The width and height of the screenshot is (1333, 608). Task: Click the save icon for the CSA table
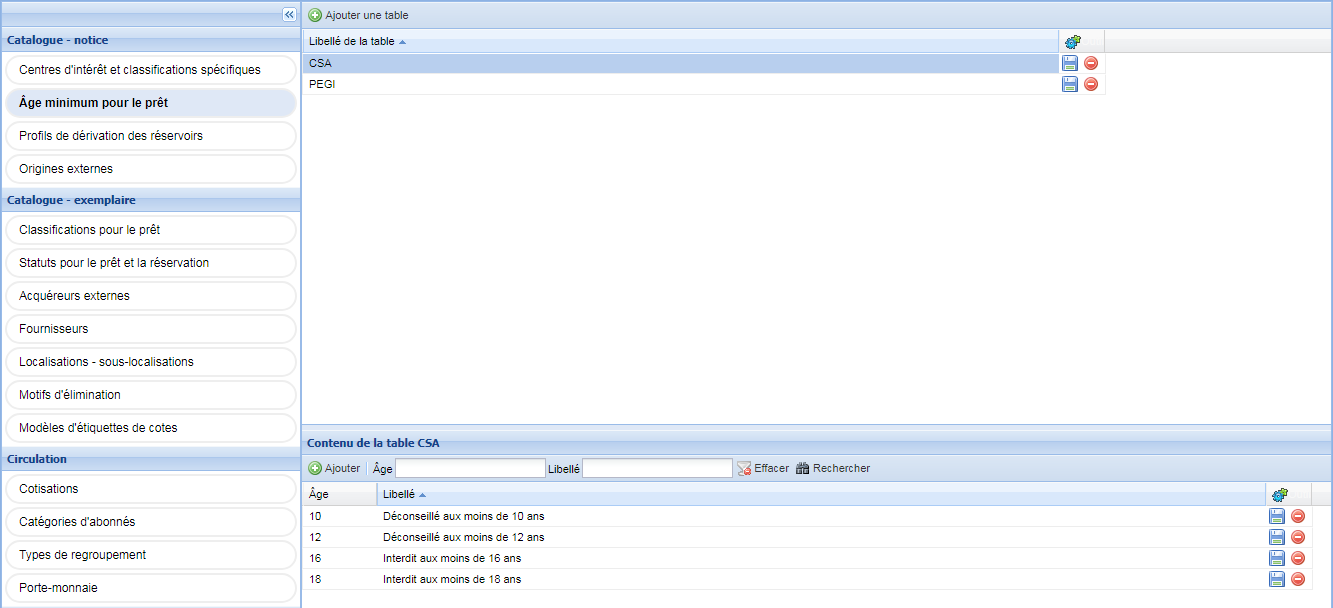pyautogui.click(x=1070, y=63)
